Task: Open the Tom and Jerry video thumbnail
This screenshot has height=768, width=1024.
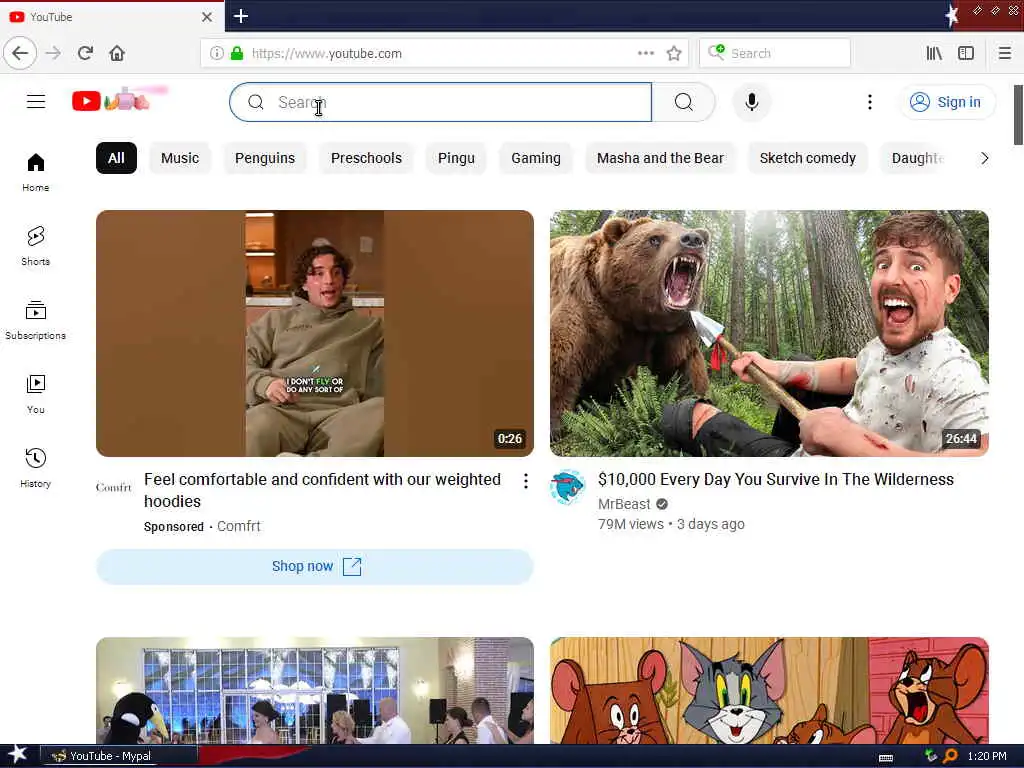Action: tap(769, 690)
